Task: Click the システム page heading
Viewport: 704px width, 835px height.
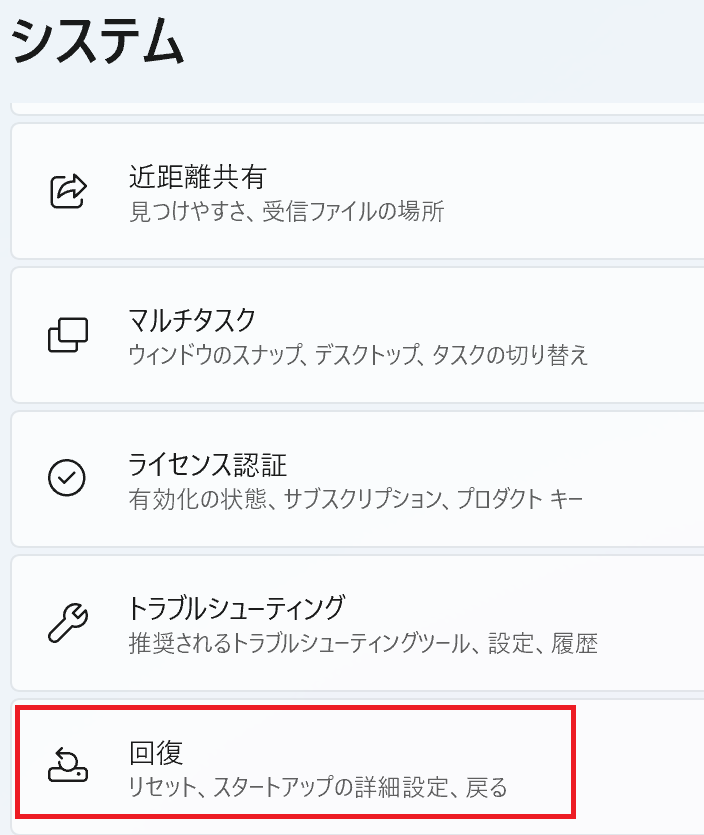Action: coord(98,44)
